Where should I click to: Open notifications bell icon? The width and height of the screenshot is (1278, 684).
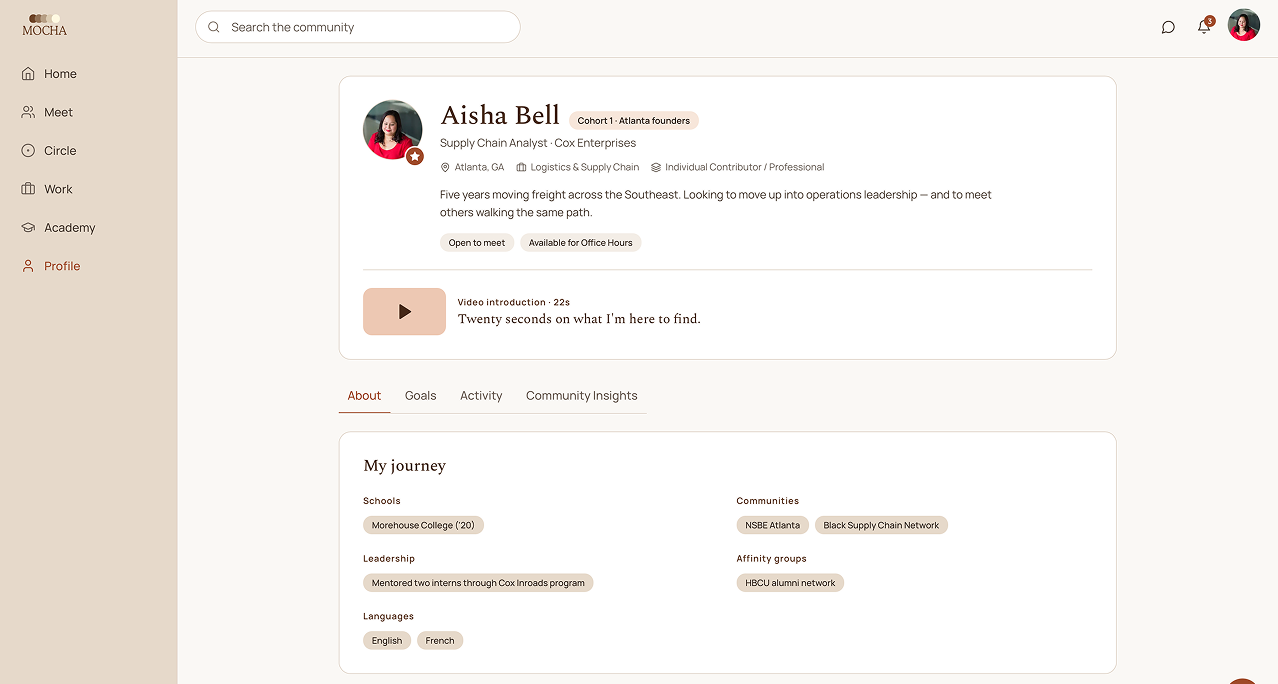coord(1204,27)
